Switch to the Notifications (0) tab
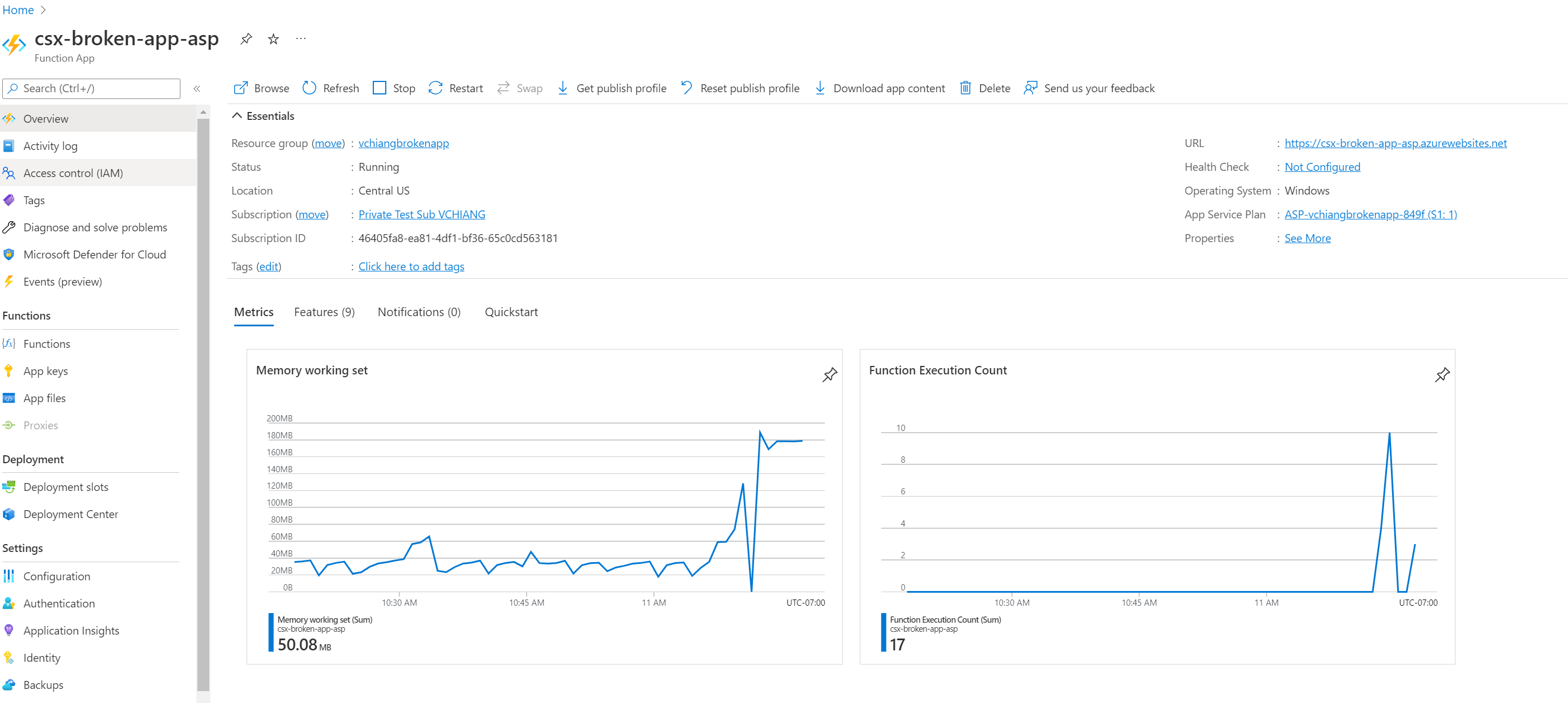Image resolution: width=1568 pixels, height=703 pixels. coord(419,312)
